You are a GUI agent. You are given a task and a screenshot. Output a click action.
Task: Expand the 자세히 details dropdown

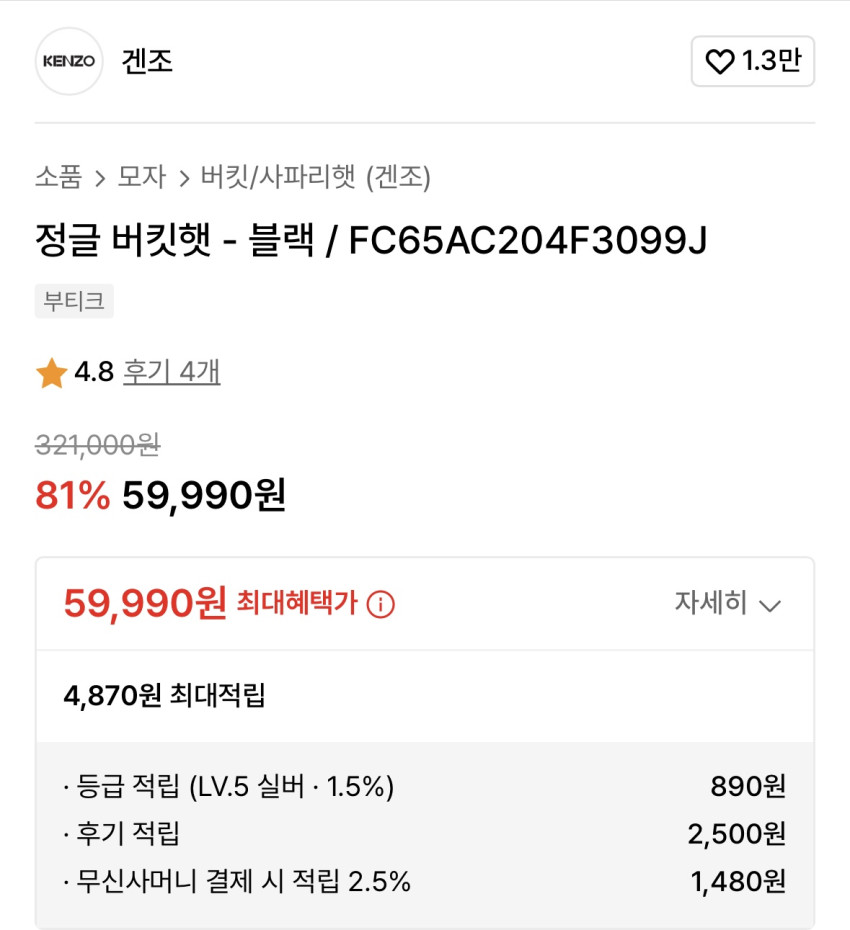[727, 604]
